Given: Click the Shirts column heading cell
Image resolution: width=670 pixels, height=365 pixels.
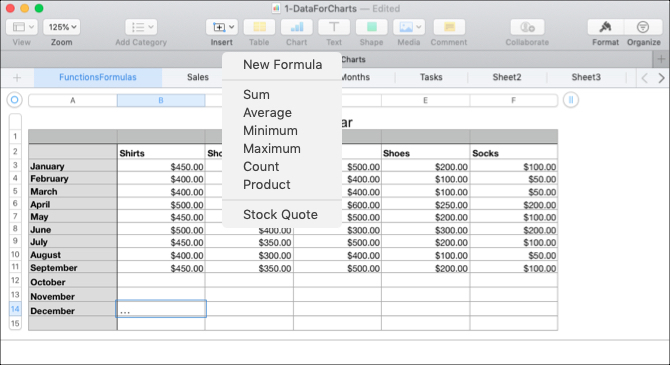Looking at the screenshot, I should (161, 153).
